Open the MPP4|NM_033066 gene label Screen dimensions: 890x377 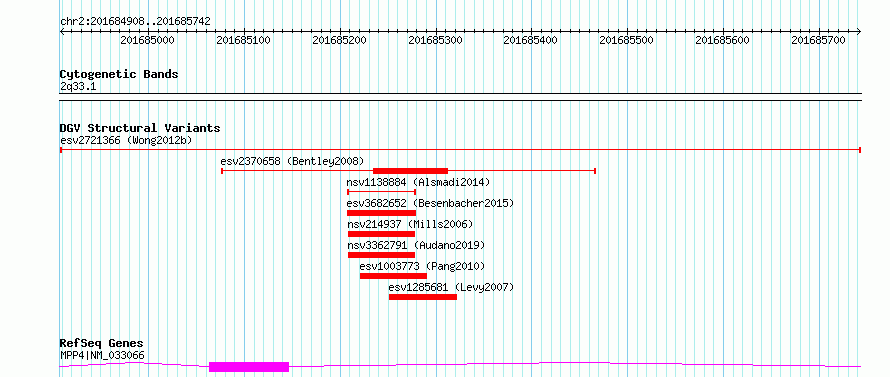point(102,356)
